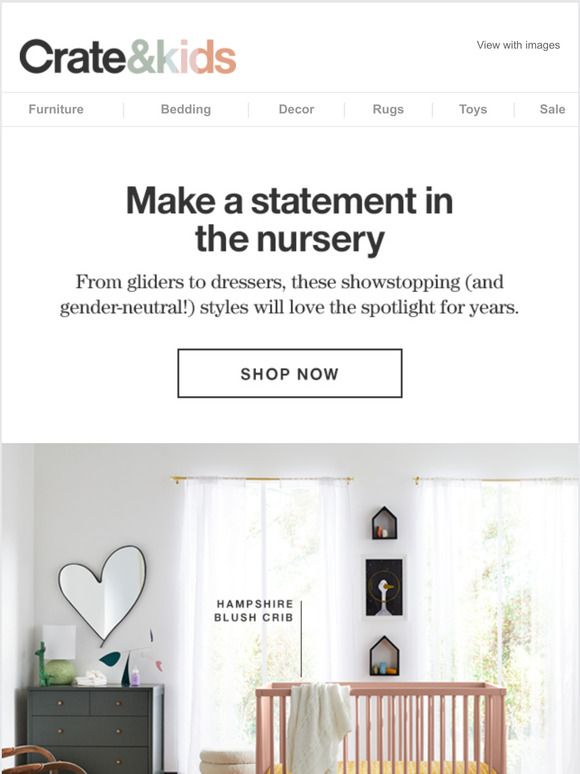
Task: Click the lower house-shaped wall shelf
Action: point(384,656)
